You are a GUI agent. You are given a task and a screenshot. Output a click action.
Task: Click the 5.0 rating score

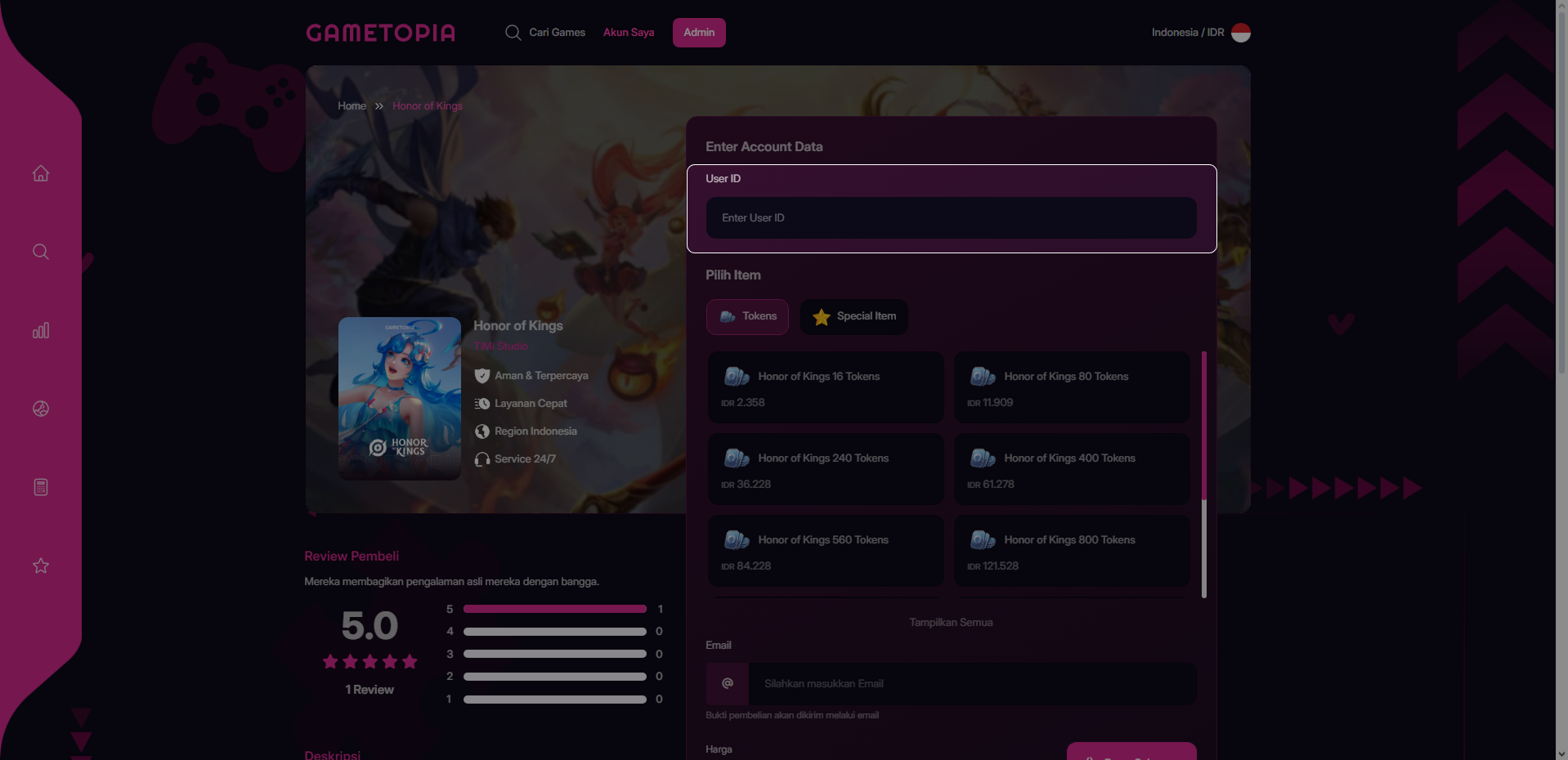pyautogui.click(x=370, y=626)
